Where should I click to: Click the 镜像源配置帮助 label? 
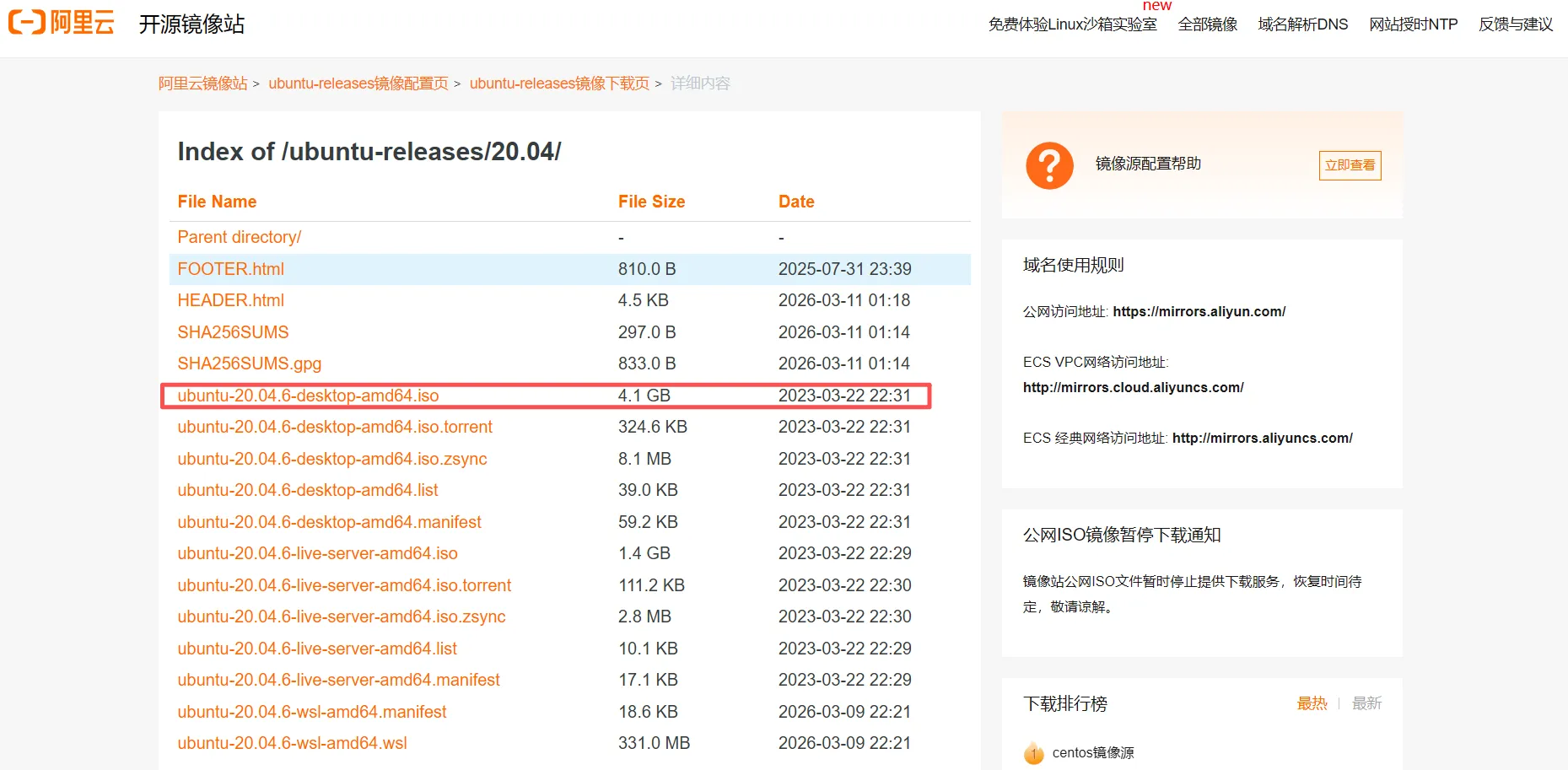point(1148,164)
